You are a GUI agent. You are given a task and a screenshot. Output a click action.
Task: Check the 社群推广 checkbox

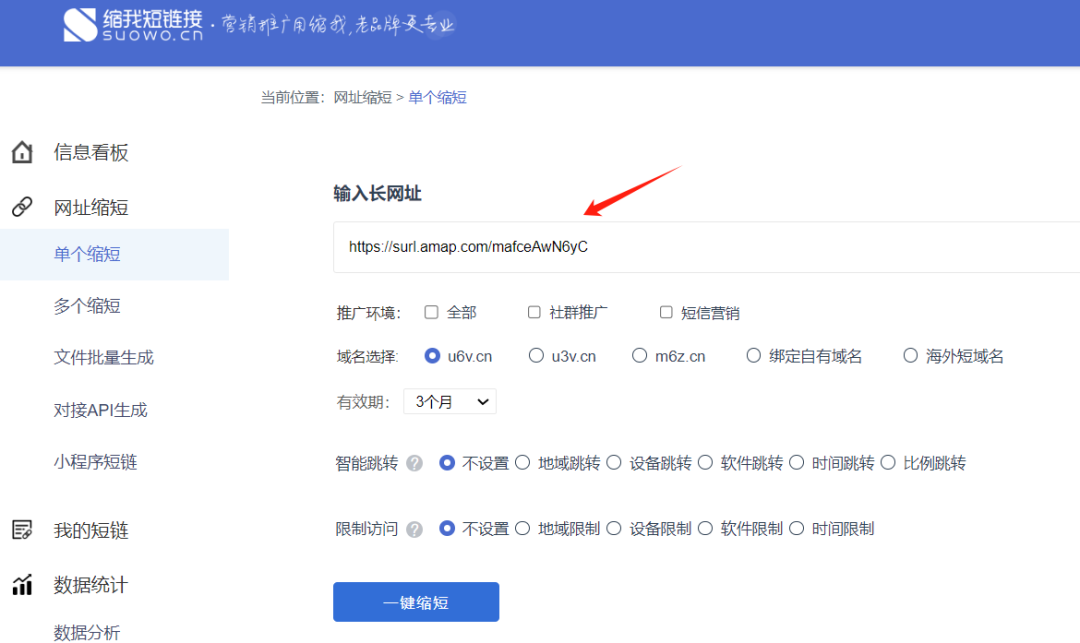pos(534,312)
